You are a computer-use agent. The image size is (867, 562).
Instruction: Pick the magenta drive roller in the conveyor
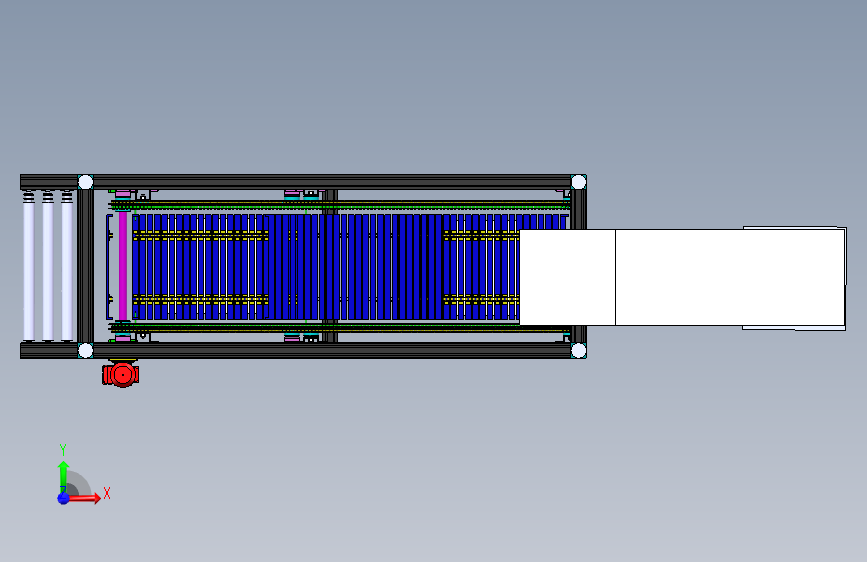[x=123, y=266]
